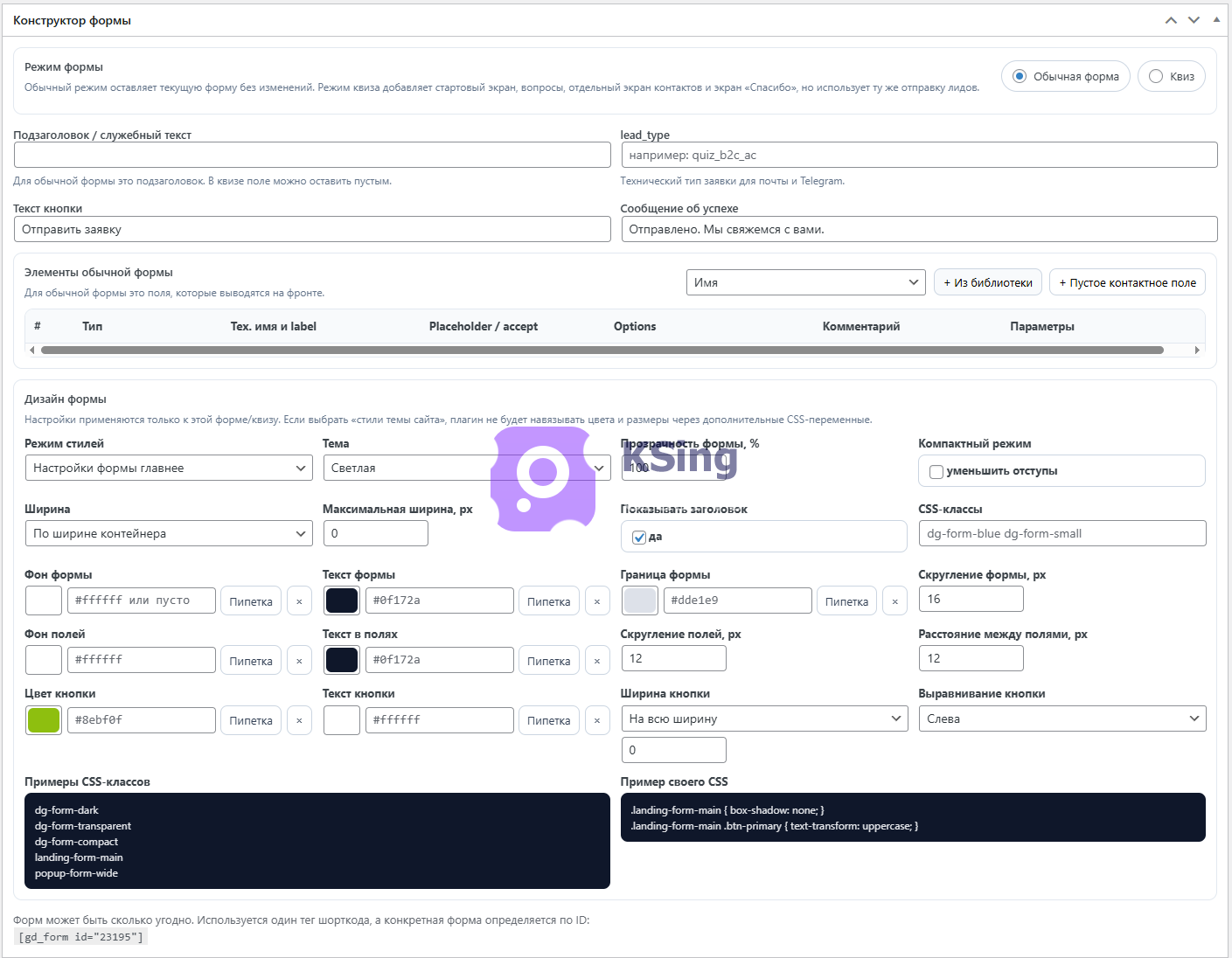Viewport: 1232px width, 958px height.
Task: Open the Ширина dropdown
Action: click(169, 533)
